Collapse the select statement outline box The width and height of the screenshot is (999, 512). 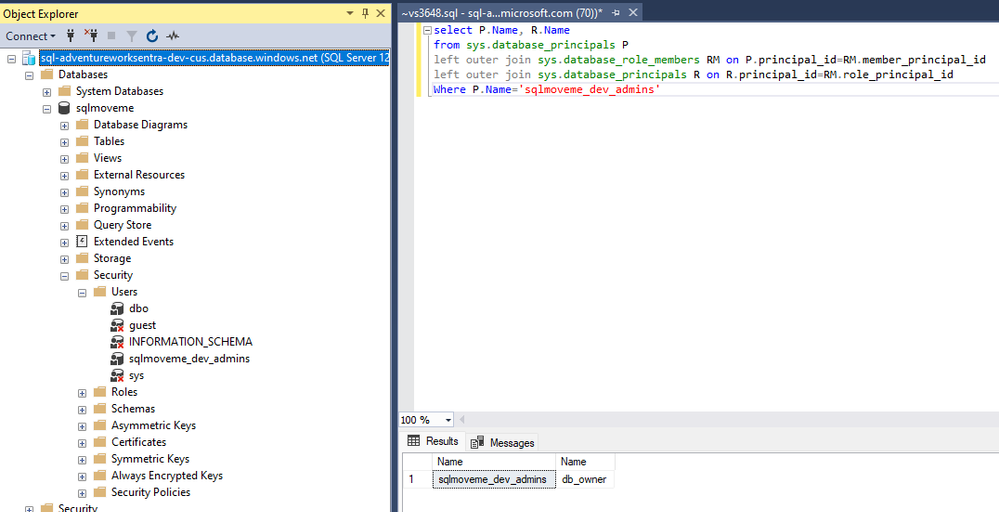point(427,31)
